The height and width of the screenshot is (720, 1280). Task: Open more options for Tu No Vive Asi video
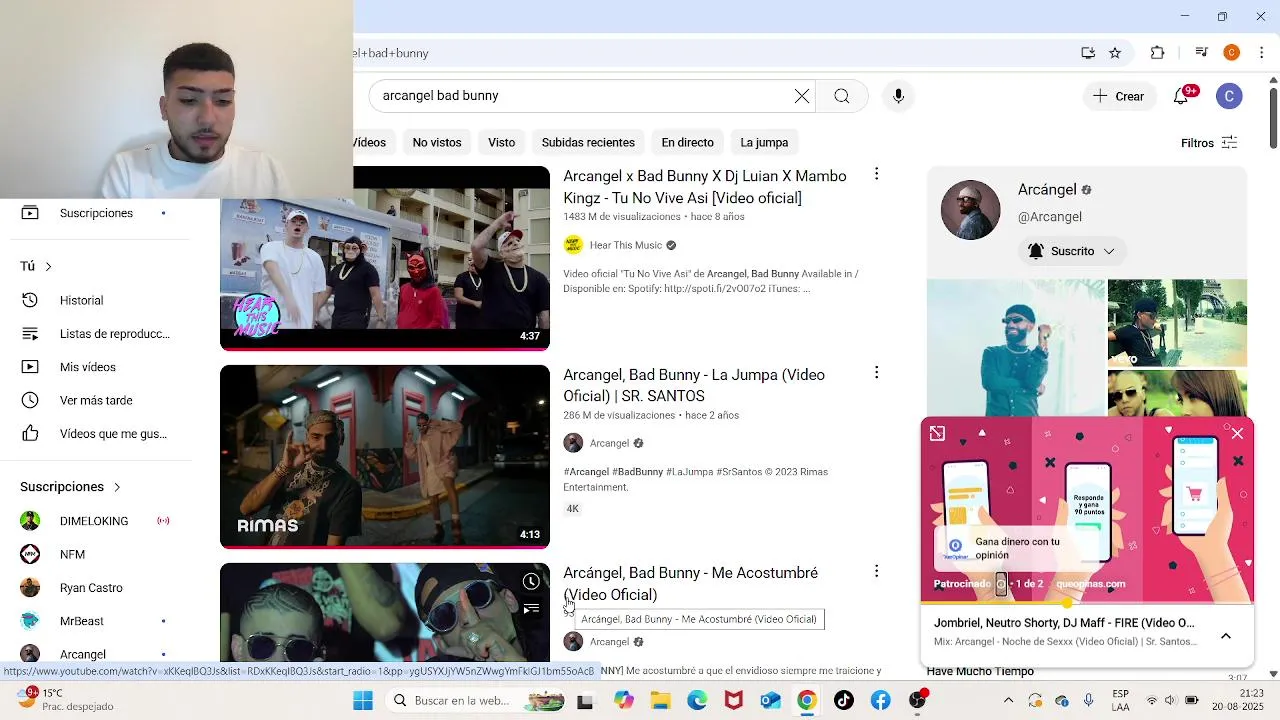click(x=876, y=174)
